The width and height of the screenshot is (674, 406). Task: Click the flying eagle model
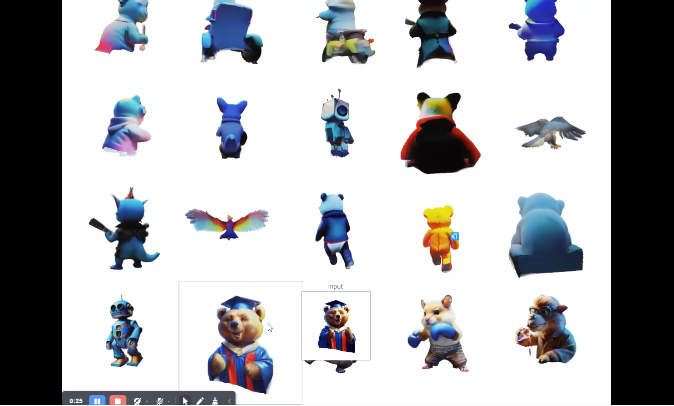tap(550, 131)
